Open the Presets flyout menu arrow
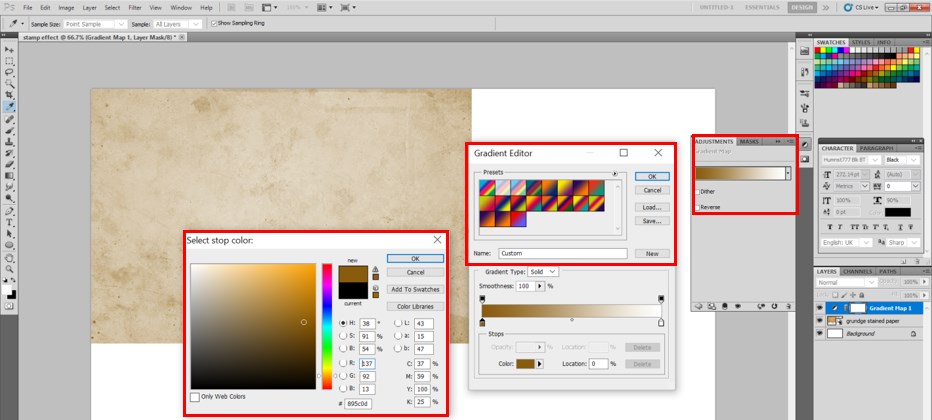Screen dimensions: 932x420 tap(615, 173)
